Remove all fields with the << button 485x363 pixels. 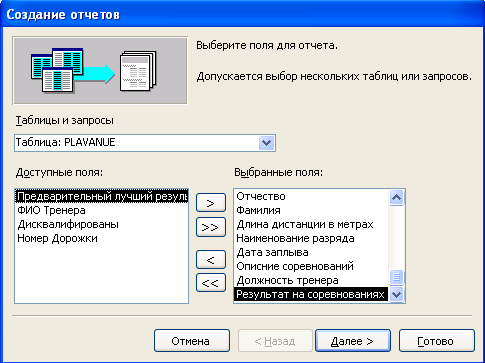click(x=211, y=283)
